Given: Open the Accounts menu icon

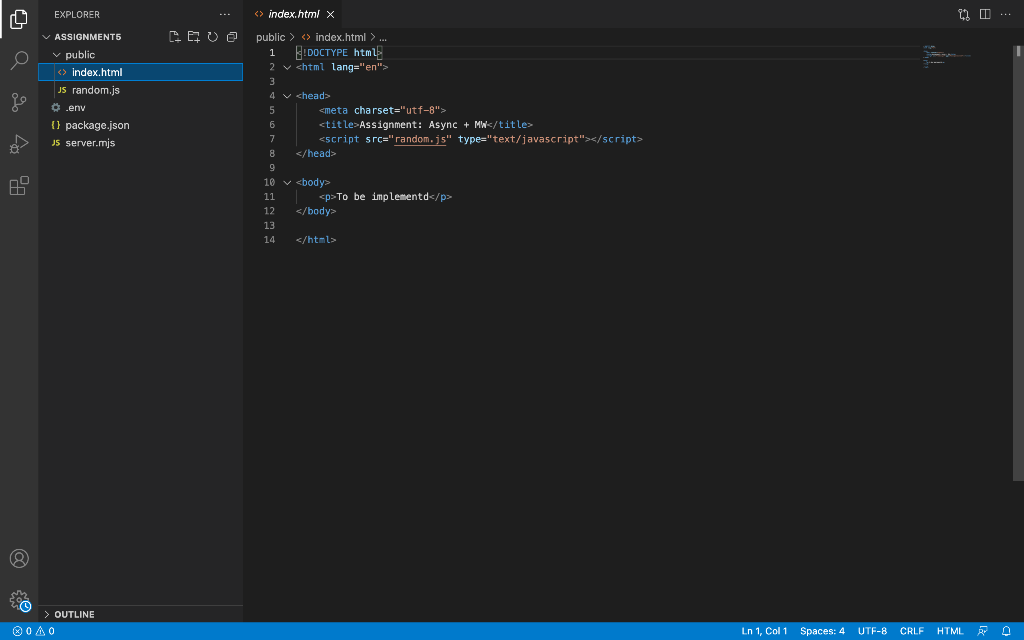Looking at the screenshot, I should tap(19, 558).
